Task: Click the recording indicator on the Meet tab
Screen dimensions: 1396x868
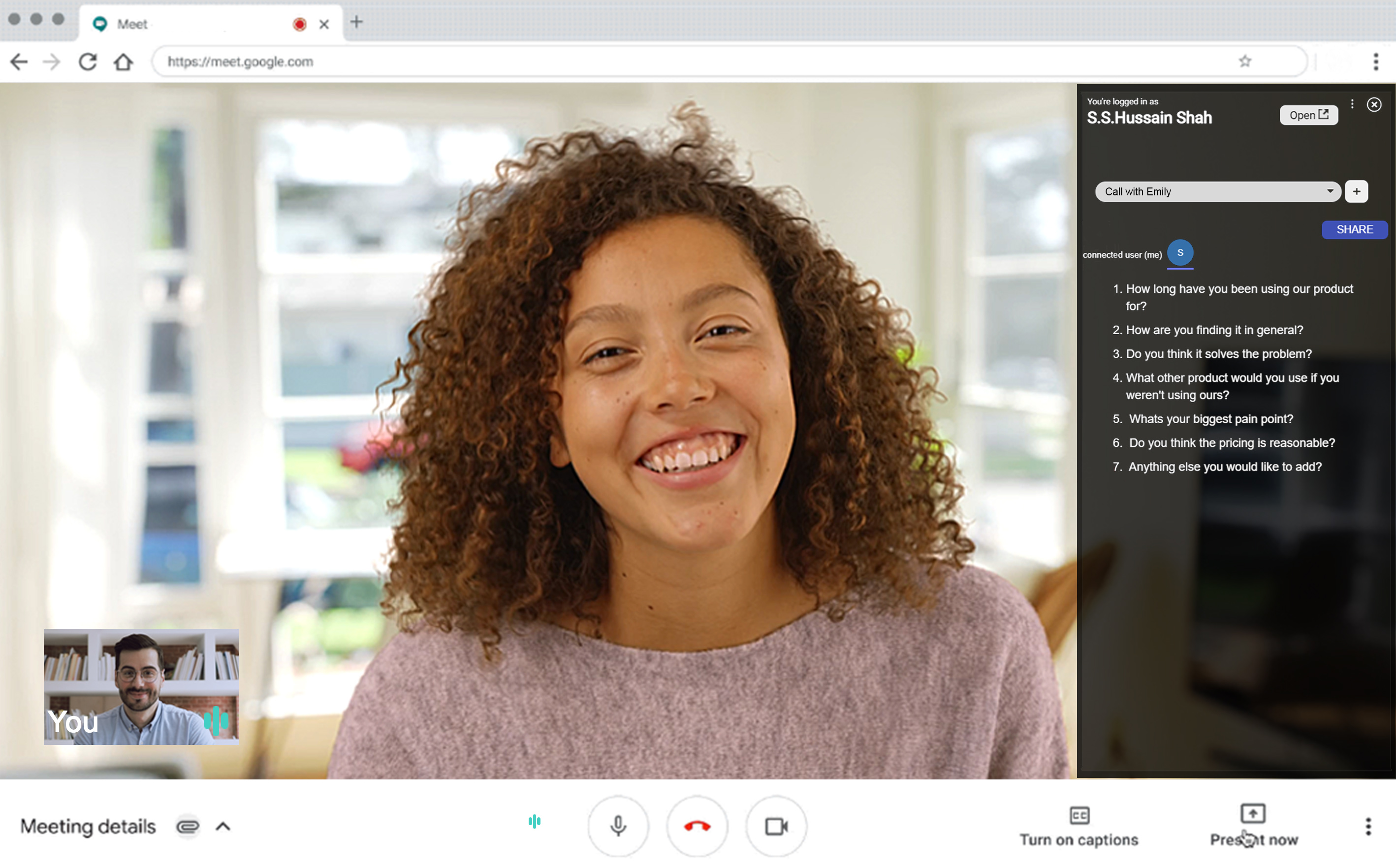Action: (x=299, y=24)
